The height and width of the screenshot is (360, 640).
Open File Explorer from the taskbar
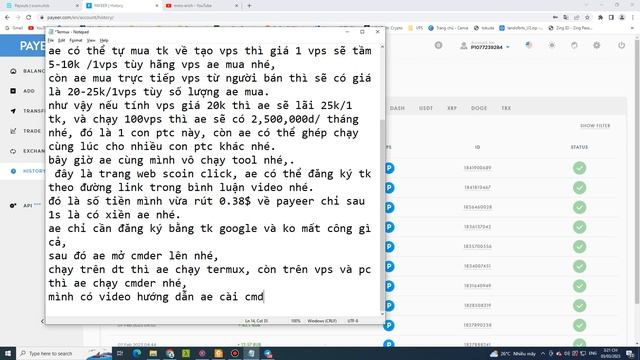click(x=153, y=353)
